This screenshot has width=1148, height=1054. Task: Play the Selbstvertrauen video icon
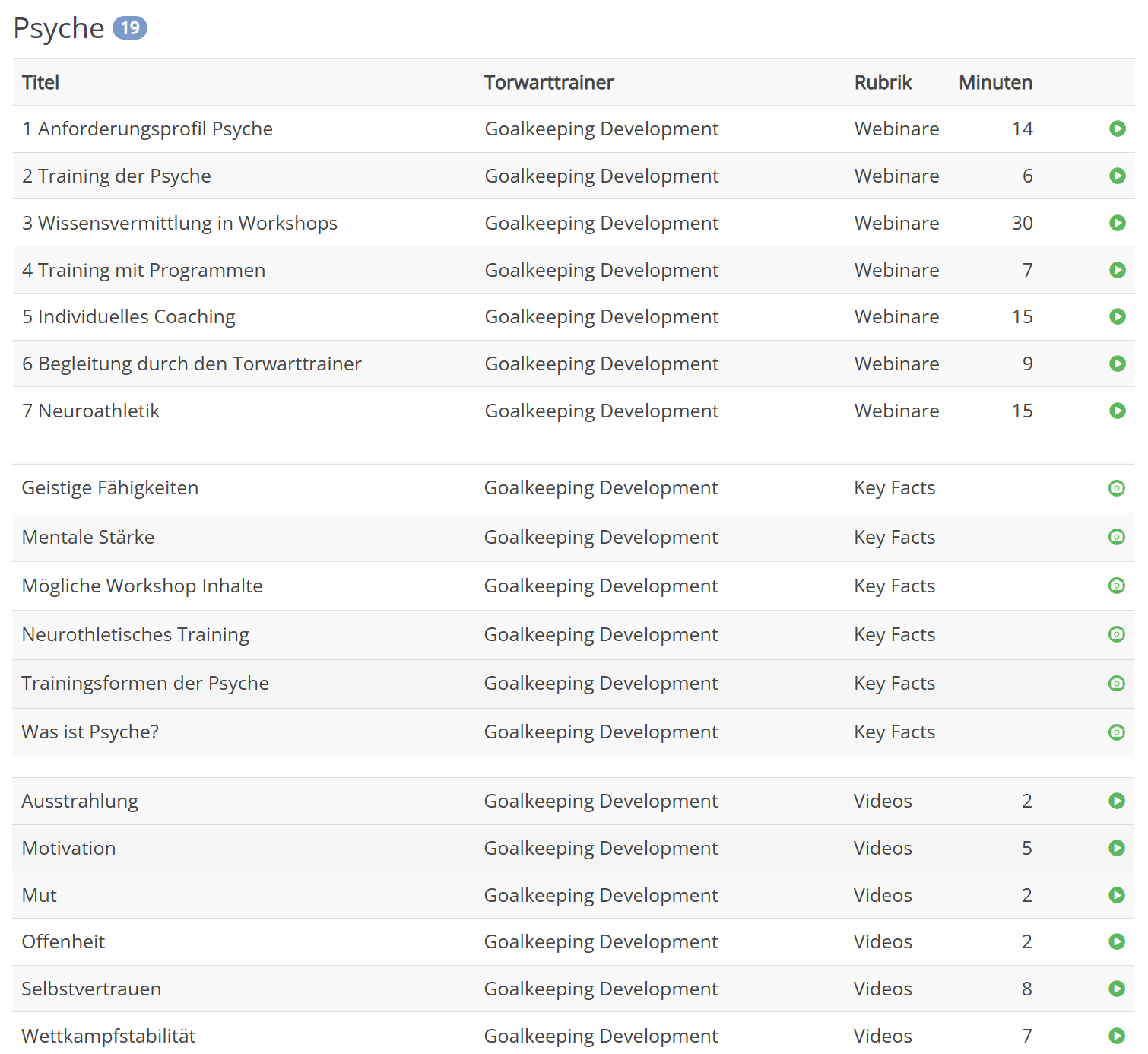[1116, 989]
